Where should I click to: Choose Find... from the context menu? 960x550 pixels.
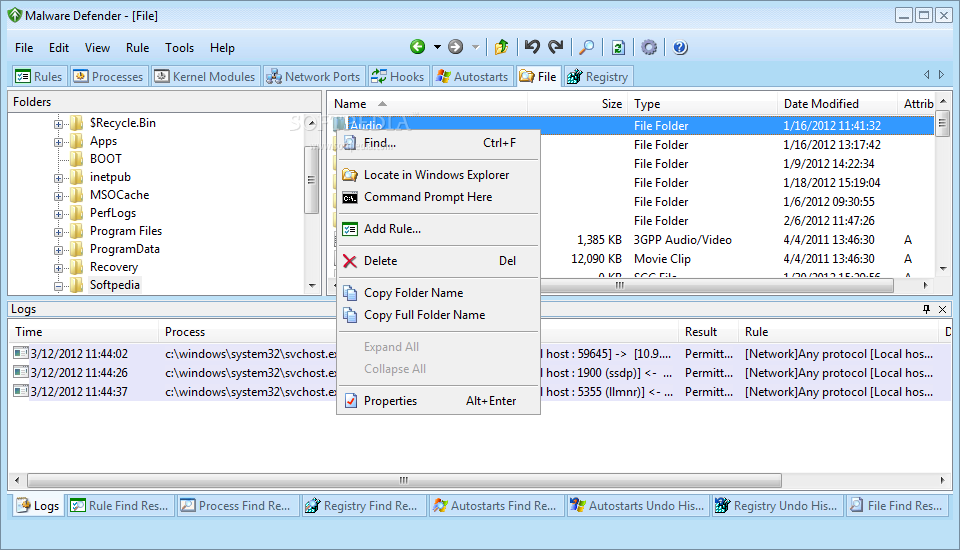[x=438, y=143]
